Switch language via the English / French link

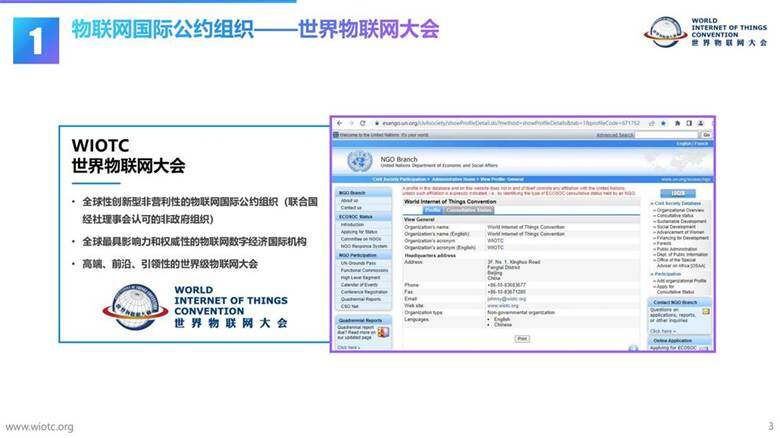pyautogui.click(x=692, y=144)
